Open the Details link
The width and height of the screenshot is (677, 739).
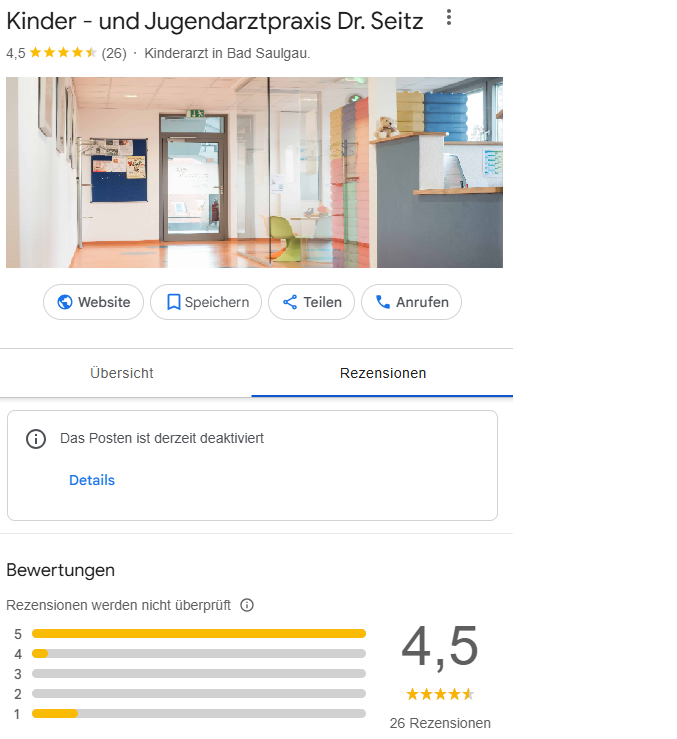[x=92, y=480]
